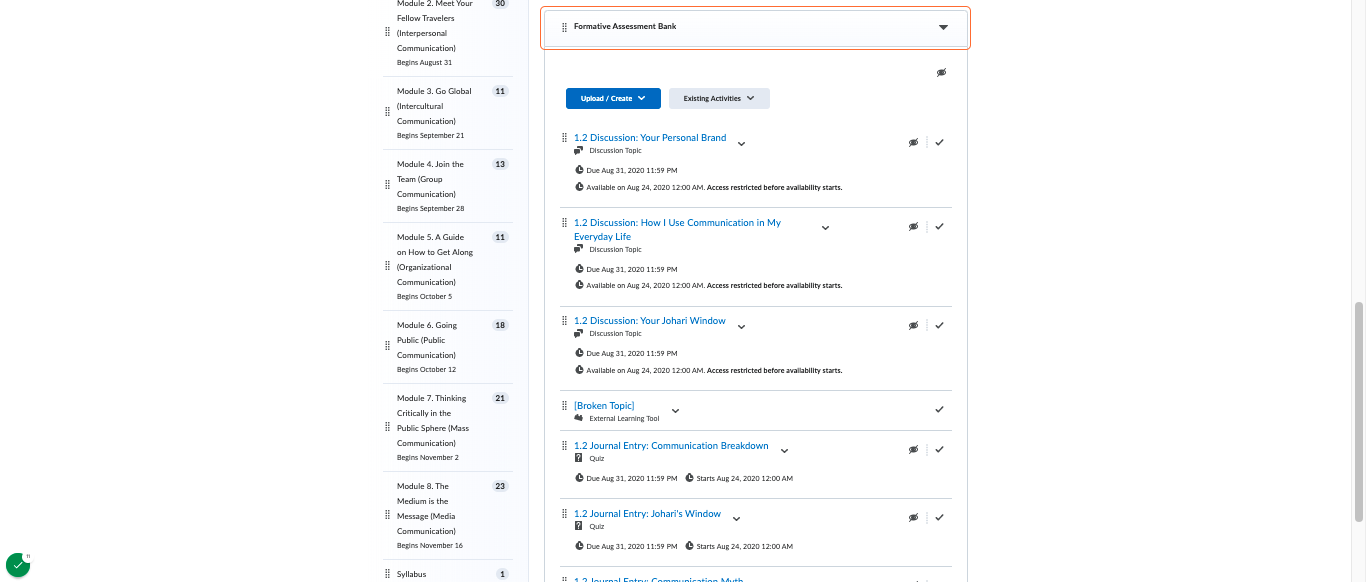Click drag handle beside Module 3
Screen dimensions: 1366x582
point(387,113)
